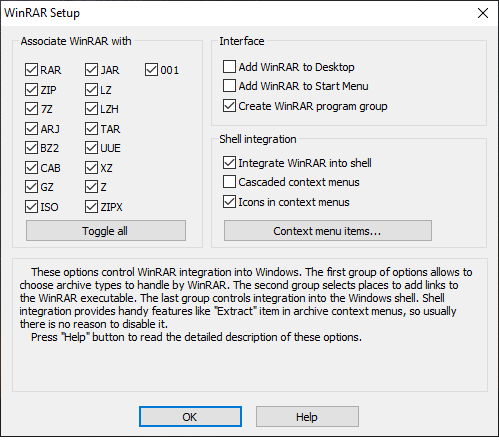Screen dimensions: 499x443
Task: Enable Cascaded context menus
Action: tap(229, 182)
